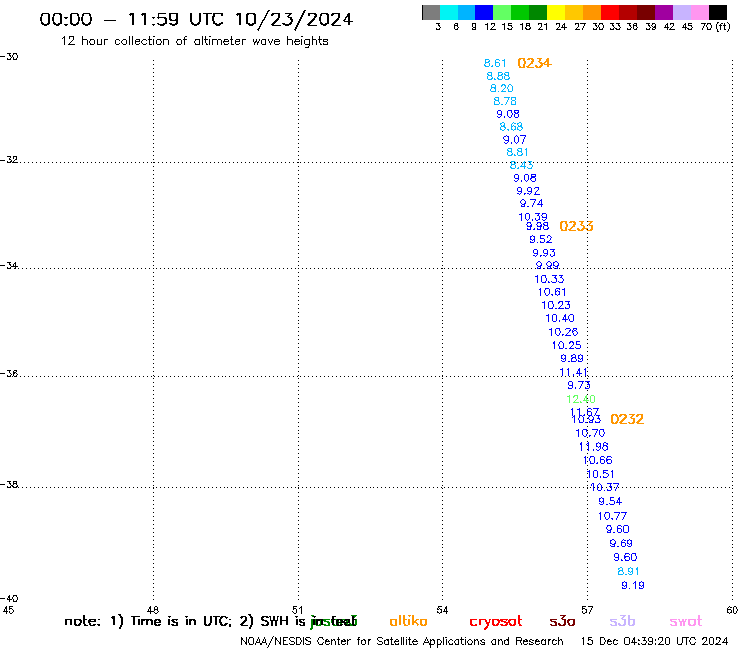Select the wave height value 9.93

click(x=544, y=253)
